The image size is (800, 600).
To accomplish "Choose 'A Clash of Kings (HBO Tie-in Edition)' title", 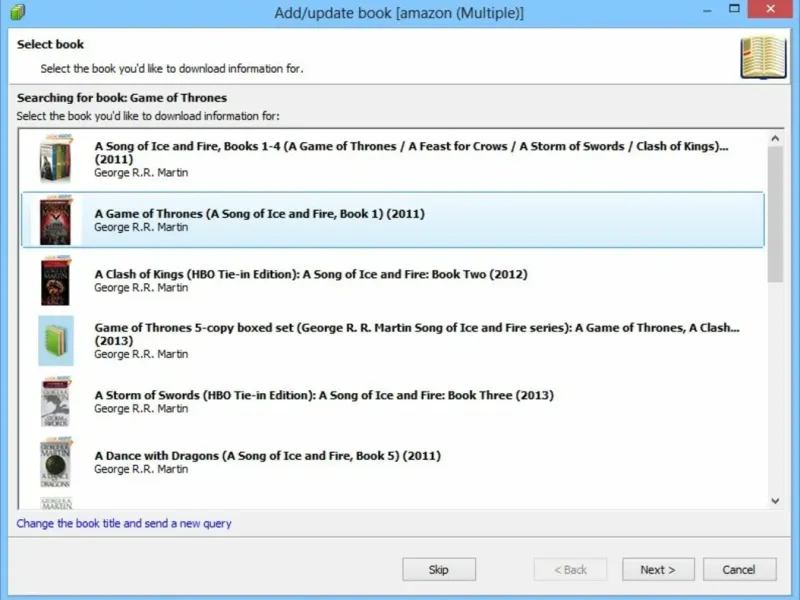I will [x=311, y=274].
